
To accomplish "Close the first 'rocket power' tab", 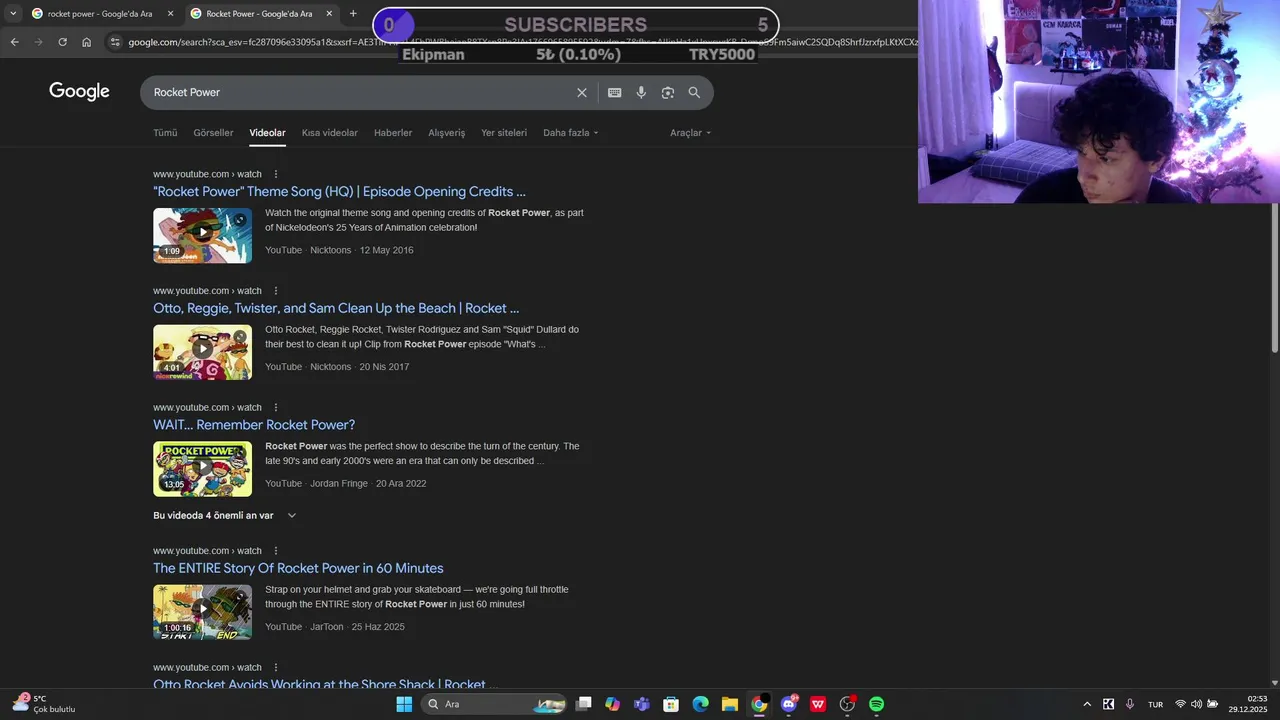I will point(170,14).
